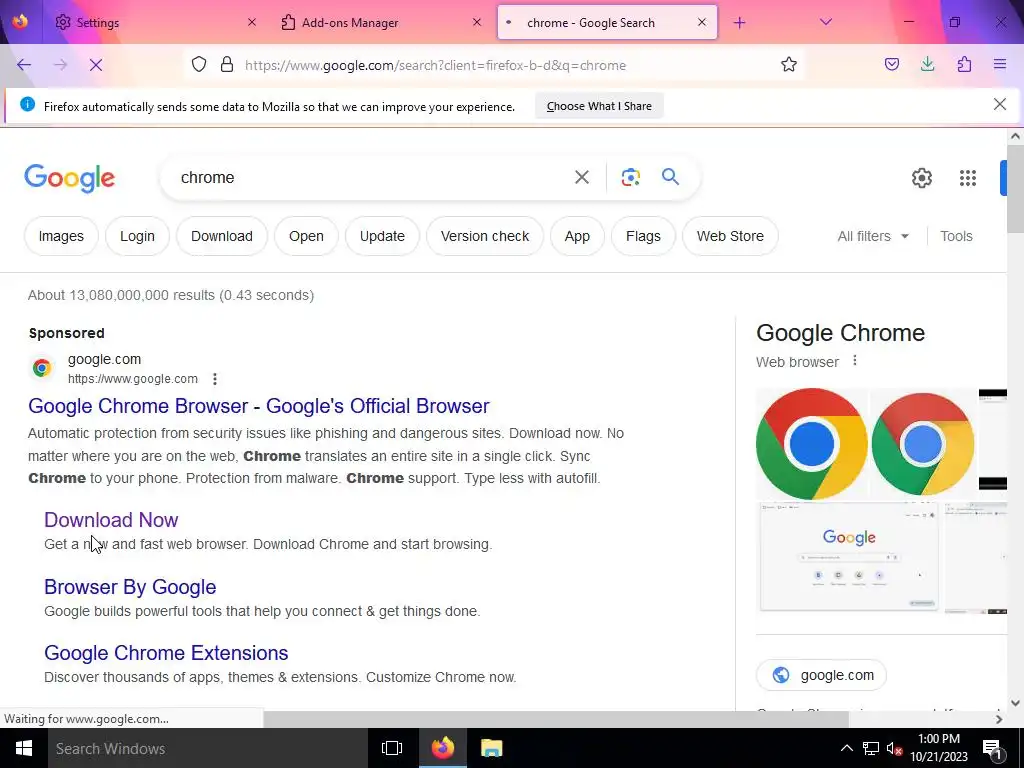This screenshot has height=768, width=1024.
Task: Open more options for Google Chrome panel
Action: pyautogui.click(x=855, y=361)
